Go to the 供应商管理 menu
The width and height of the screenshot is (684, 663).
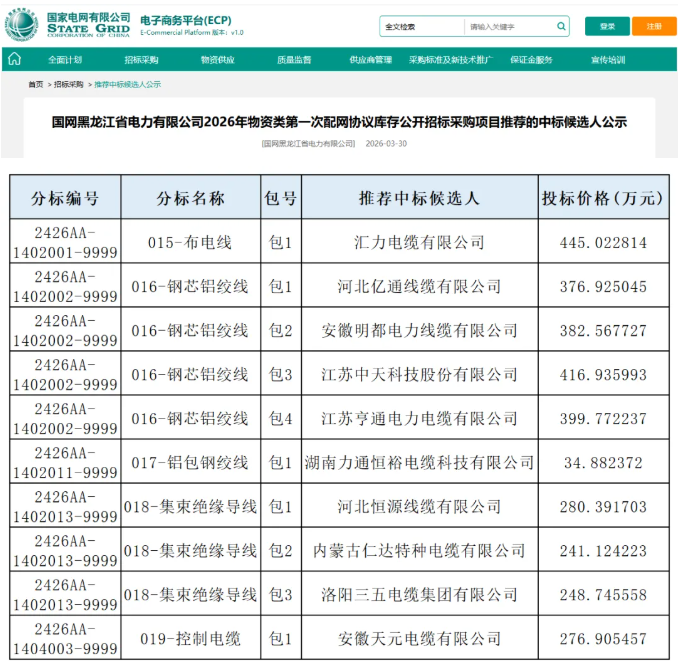(x=370, y=60)
